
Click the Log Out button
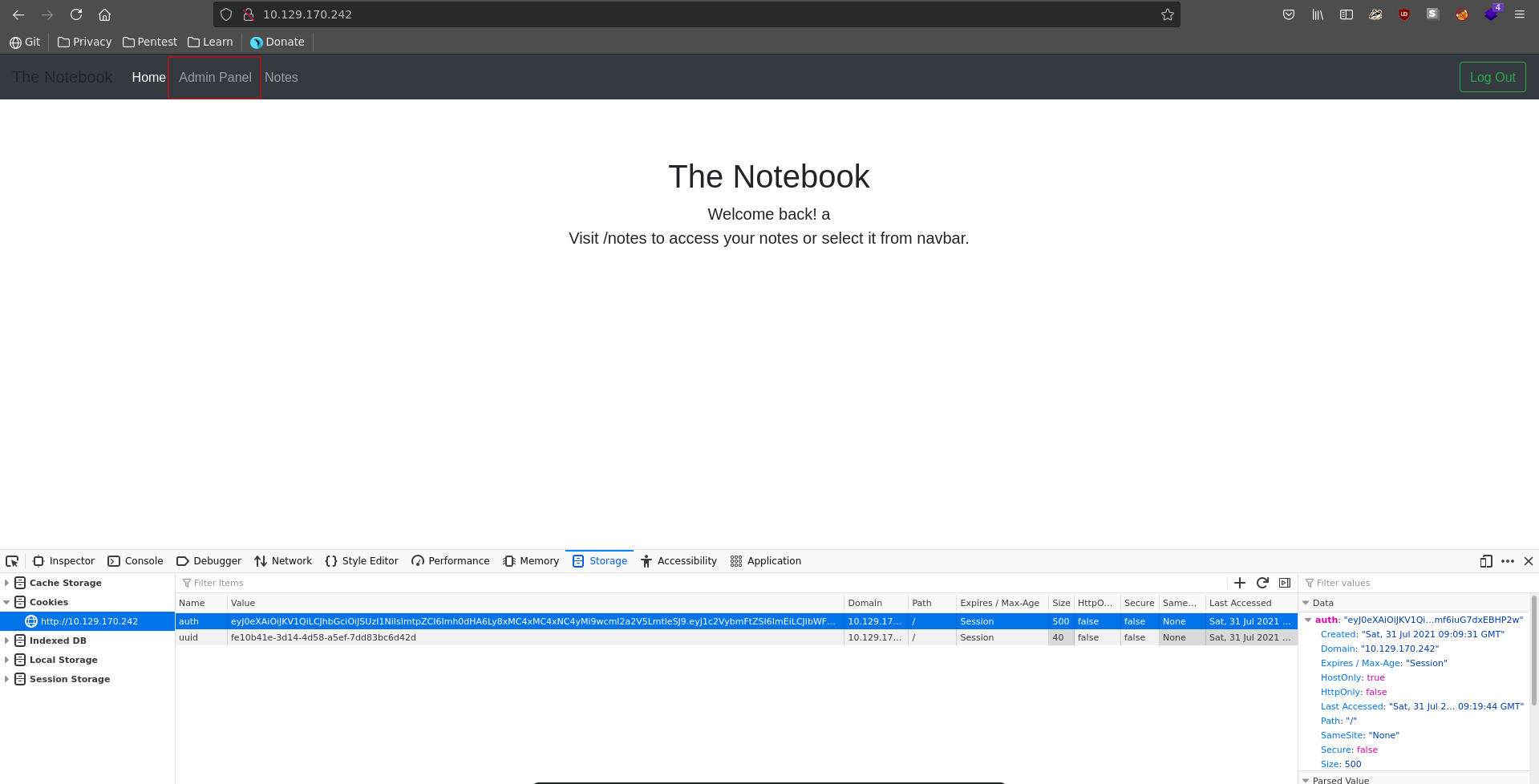pos(1492,78)
